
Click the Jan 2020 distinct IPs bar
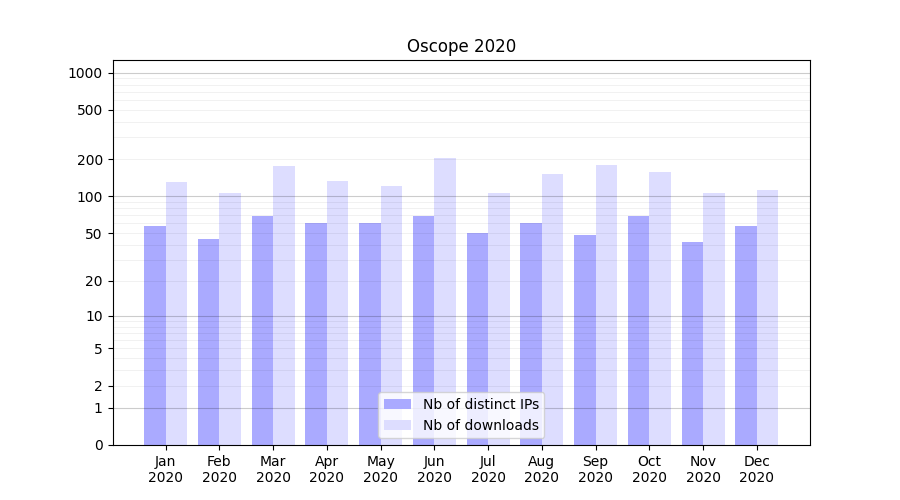pyautogui.click(x=155, y=335)
